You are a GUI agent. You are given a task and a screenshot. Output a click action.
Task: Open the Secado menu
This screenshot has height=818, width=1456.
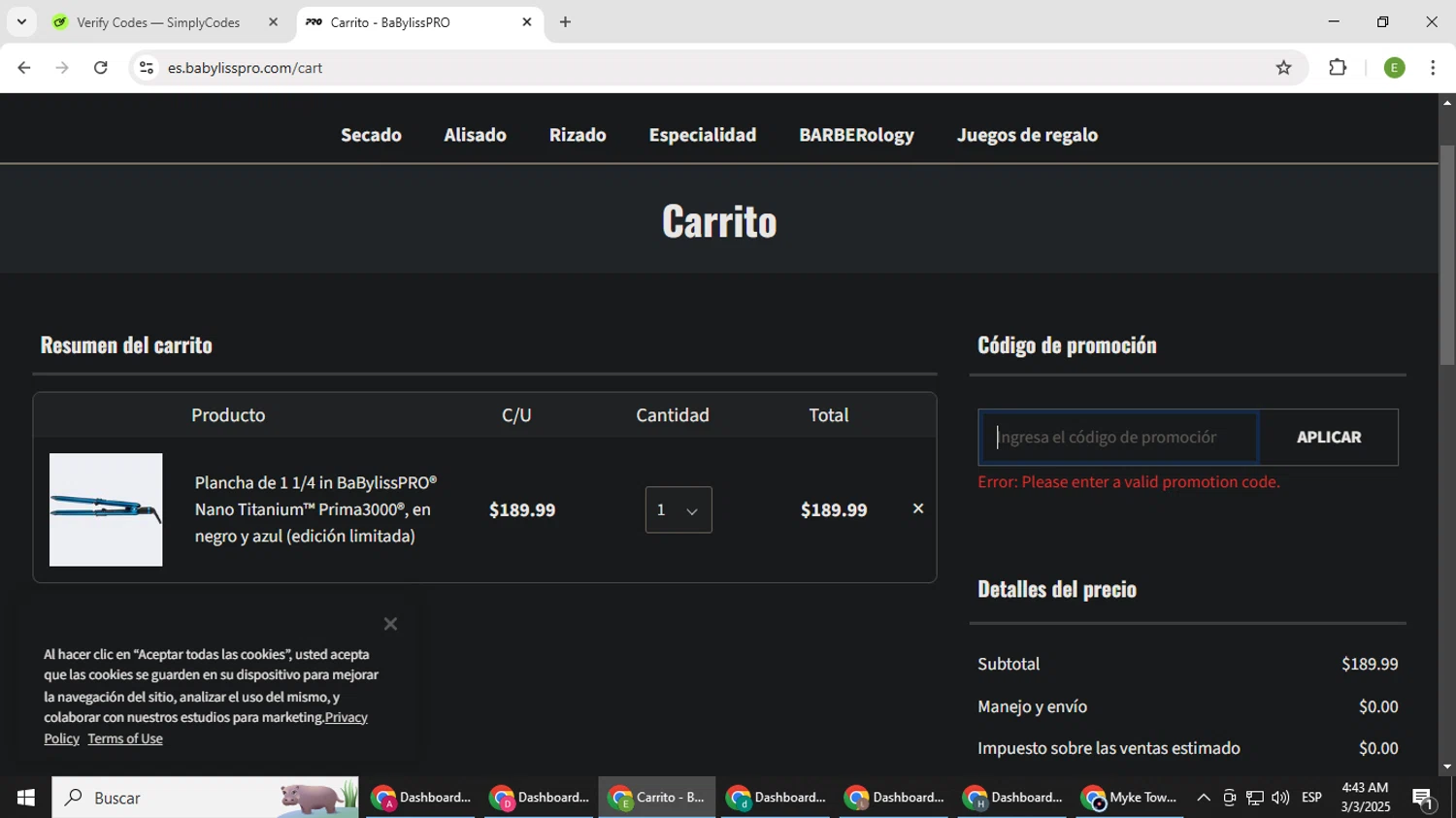pos(371,135)
